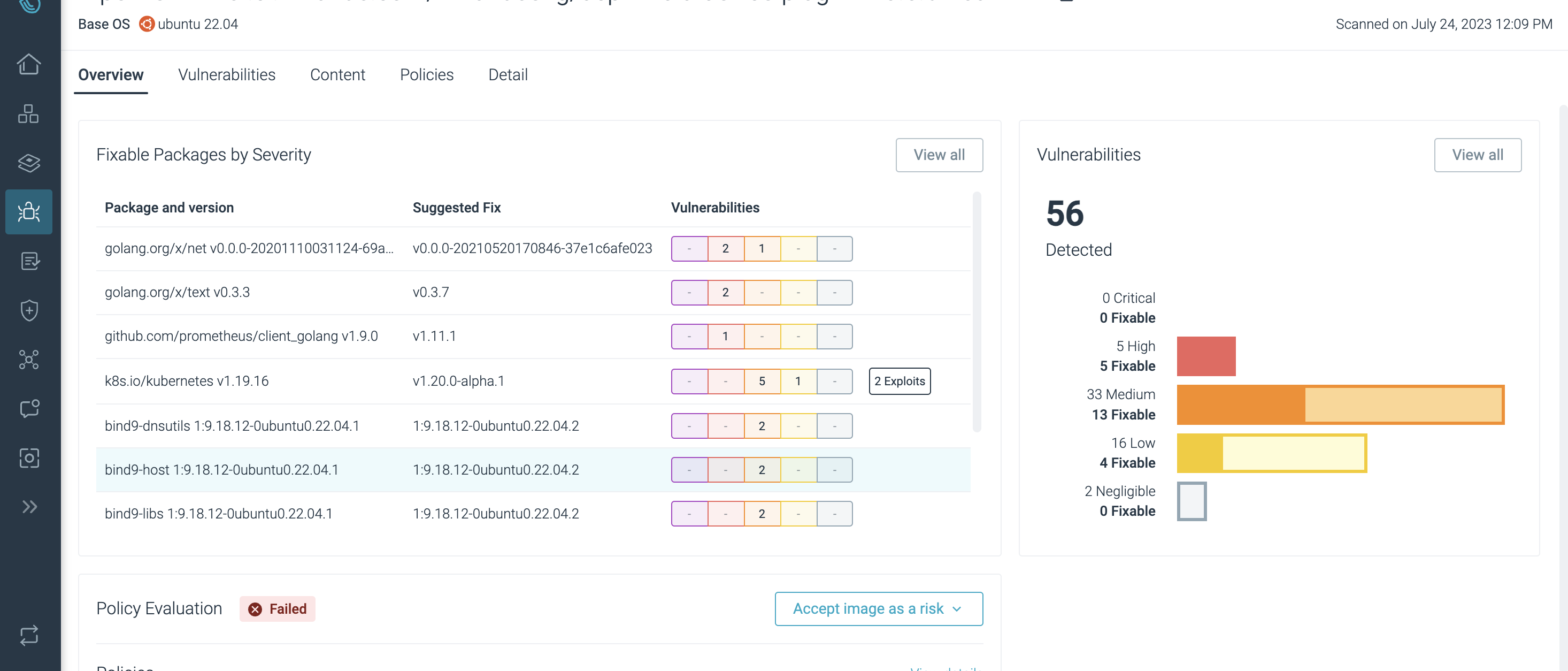1568x671 pixels.
Task: Select the prometheus/client_golang v1.9.0 row
Action: click(x=533, y=336)
